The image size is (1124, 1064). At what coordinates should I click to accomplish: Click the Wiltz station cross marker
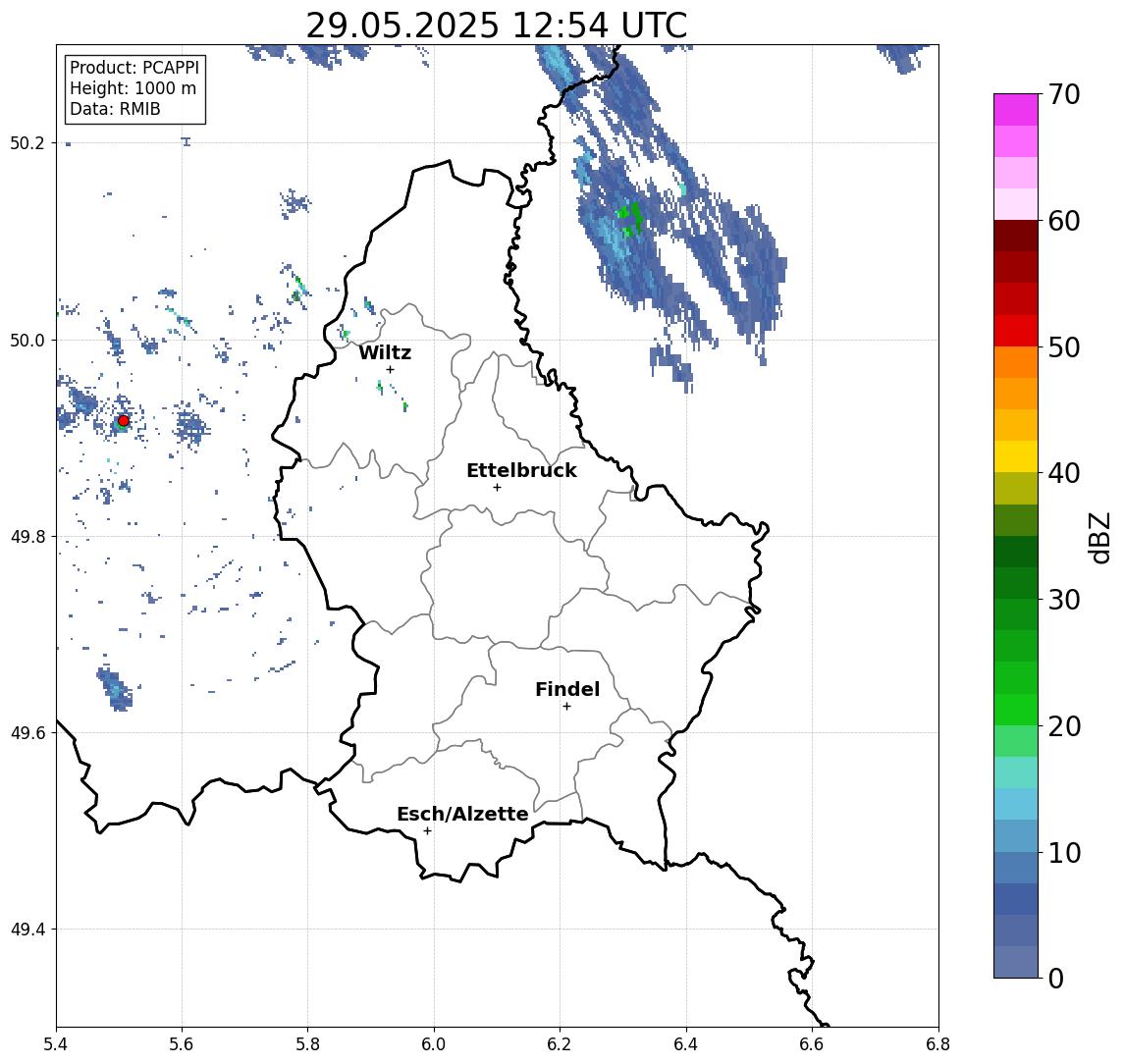point(390,369)
